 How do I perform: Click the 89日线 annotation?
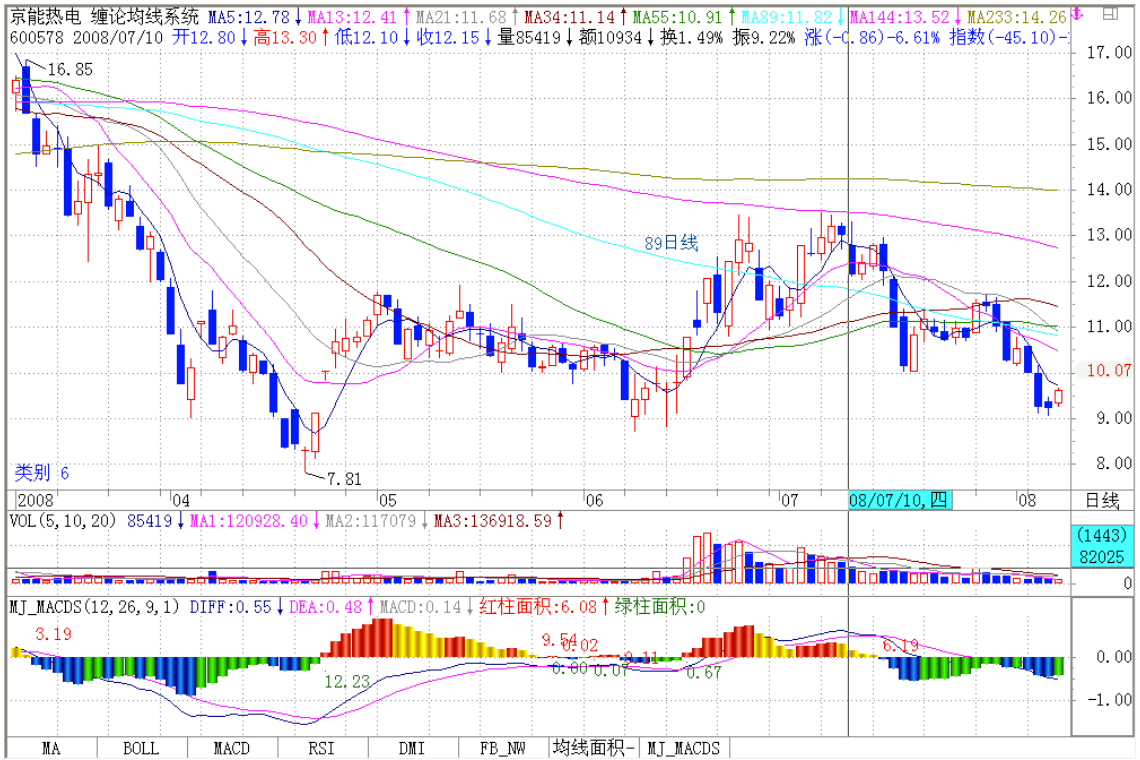coord(671,243)
